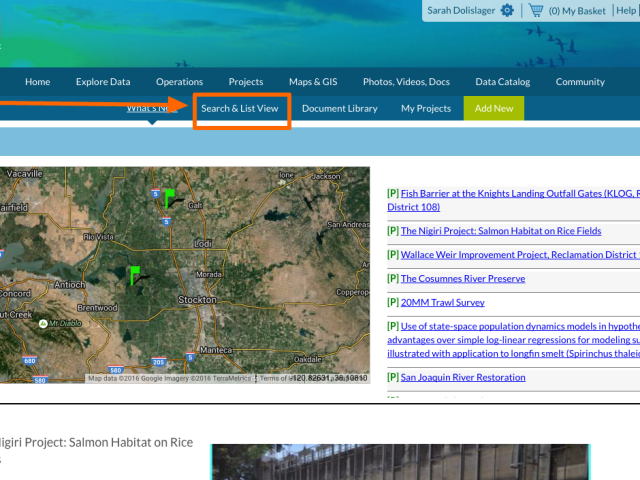Screen dimensions: 640x480
Task: Open Wallace Weir Improvement Project link
Action: (520, 255)
